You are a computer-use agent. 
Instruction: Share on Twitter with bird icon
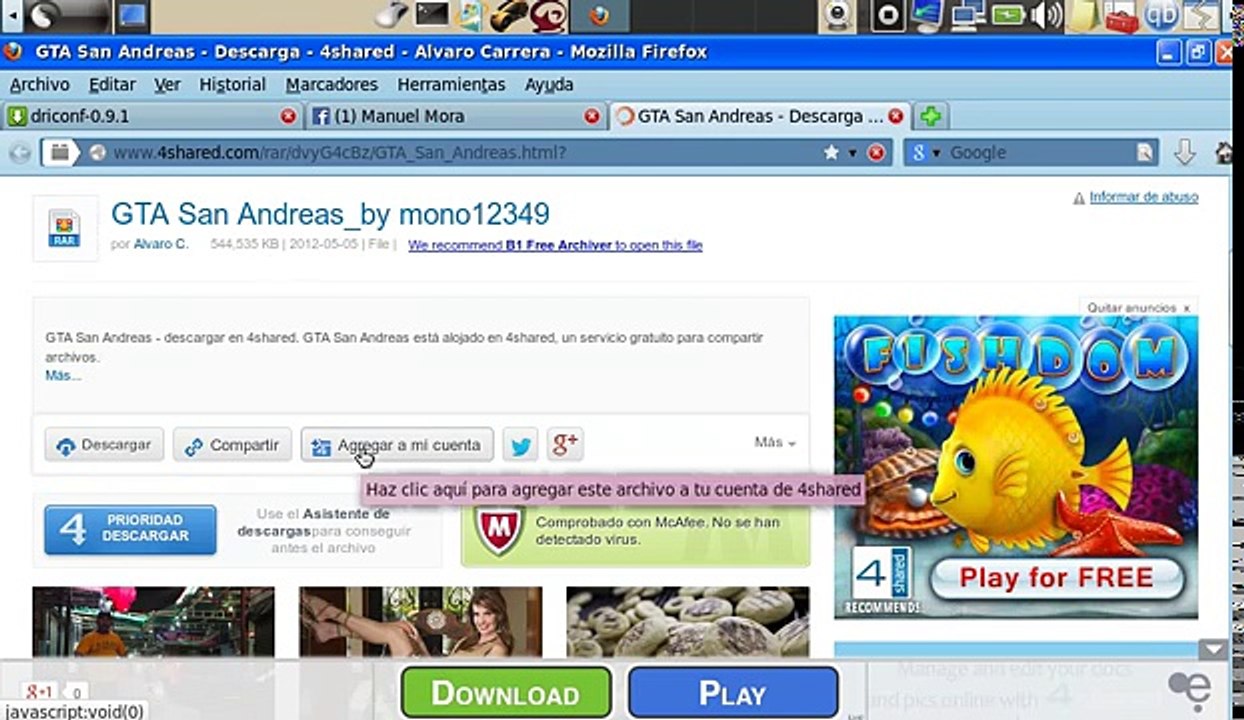[520, 445]
